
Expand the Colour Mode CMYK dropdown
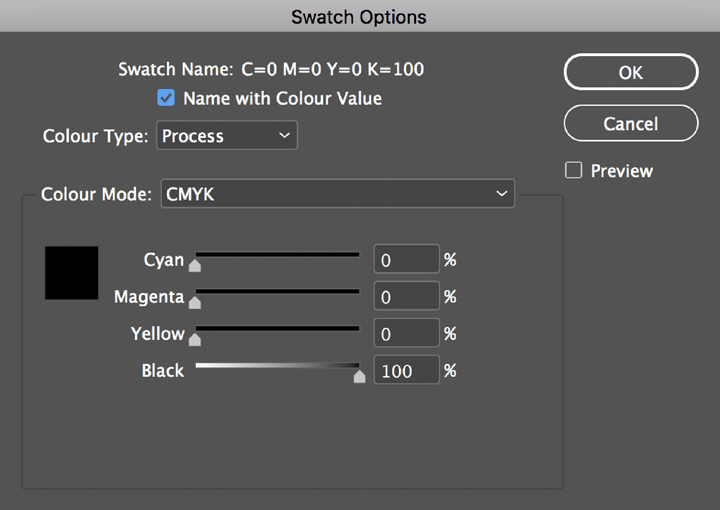click(337, 194)
